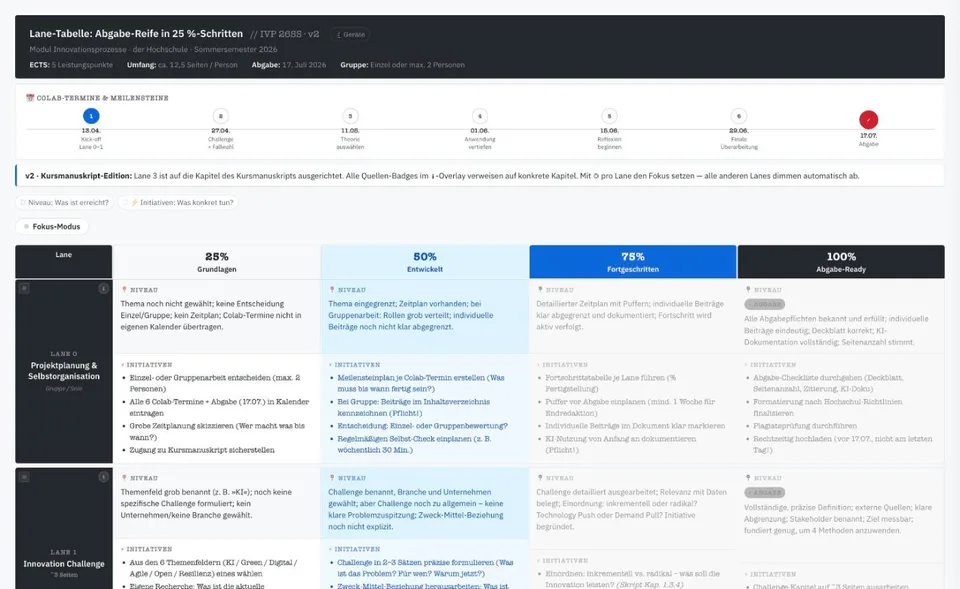Select the 75% Fortgeschritten column header
This screenshot has width=960, height=589.
tap(633, 262)
